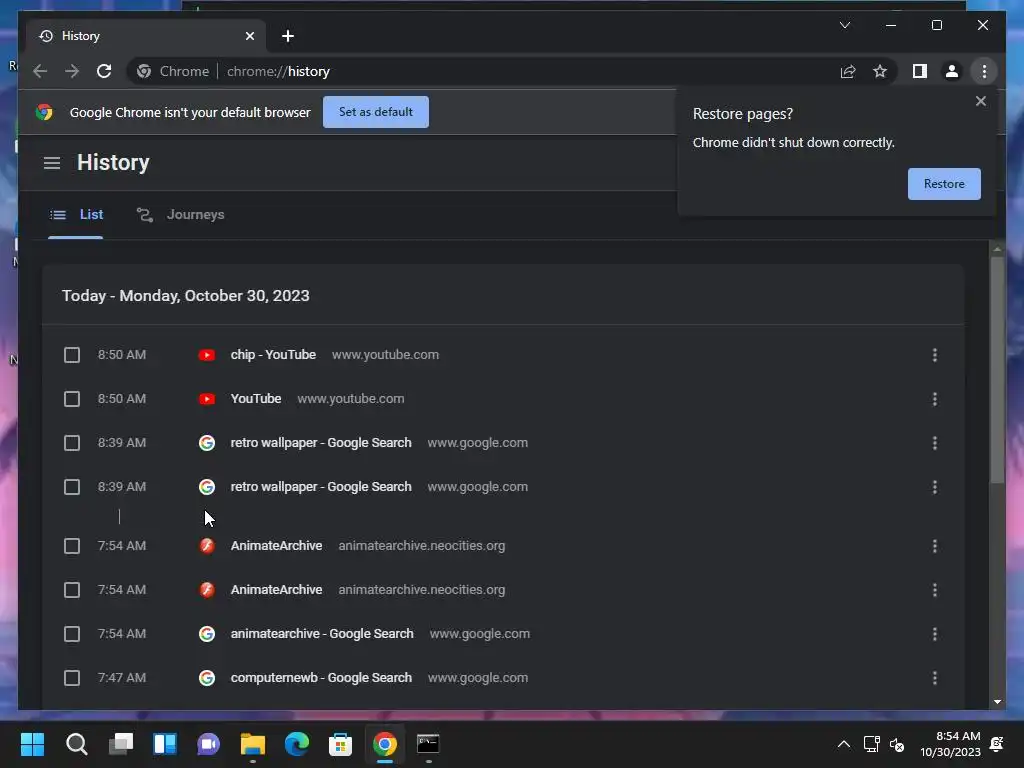The width and height of the screenshot is (1024, 768).
Task: Check the computernewb Google Search checkbox
Action: pos(72,678)
